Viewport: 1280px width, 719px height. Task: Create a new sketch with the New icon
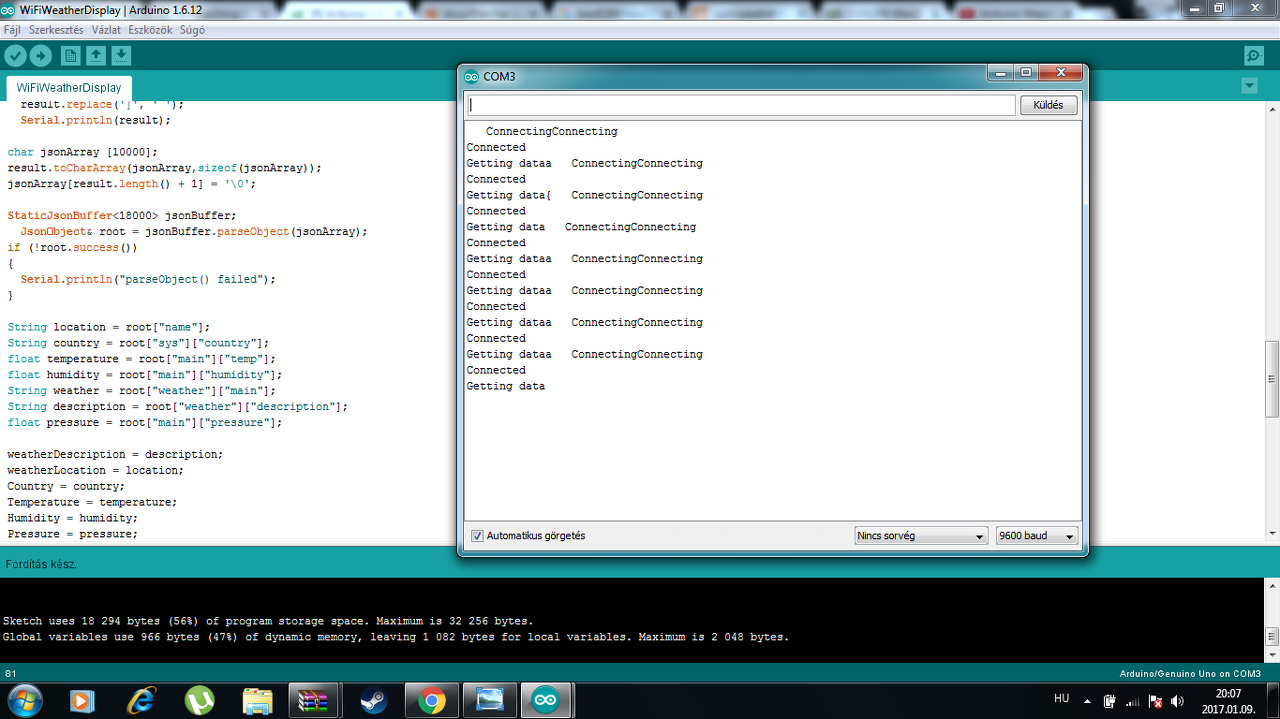pyautogui.click(x=70, y=56)
